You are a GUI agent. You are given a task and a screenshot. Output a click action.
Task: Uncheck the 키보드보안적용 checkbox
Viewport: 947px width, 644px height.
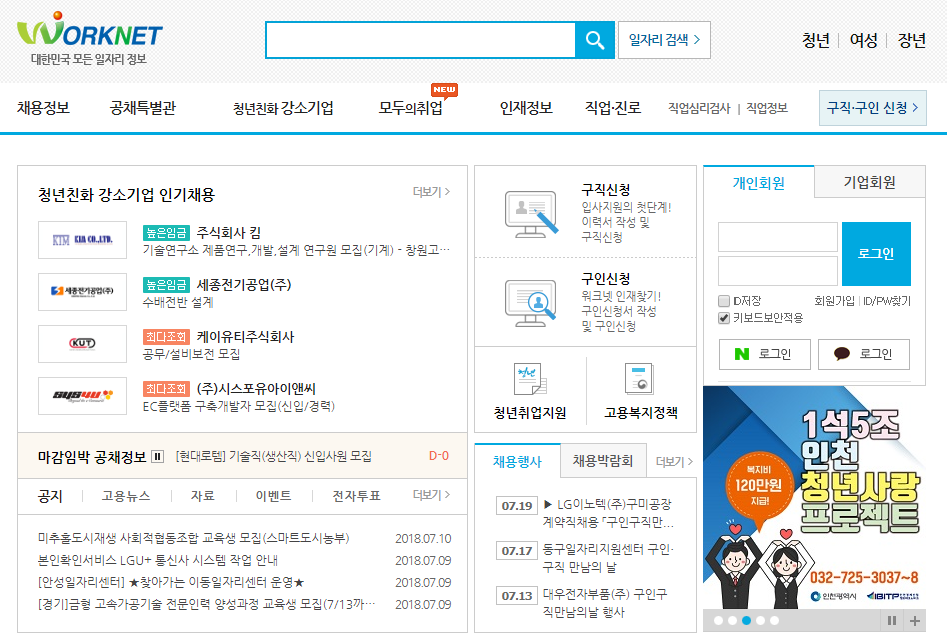724,318
